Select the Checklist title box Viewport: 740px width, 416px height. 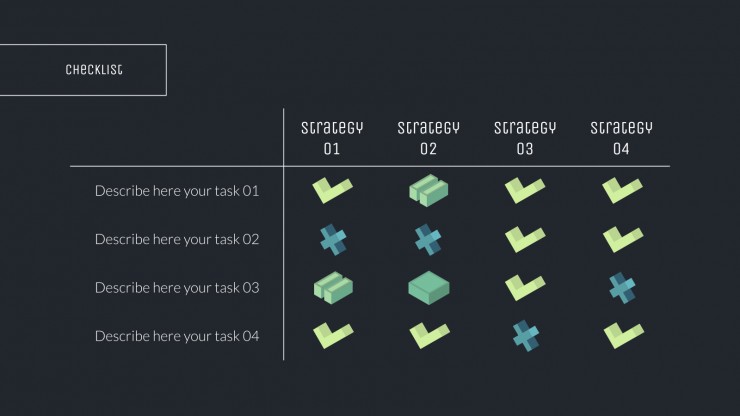[x=83, y=70]
